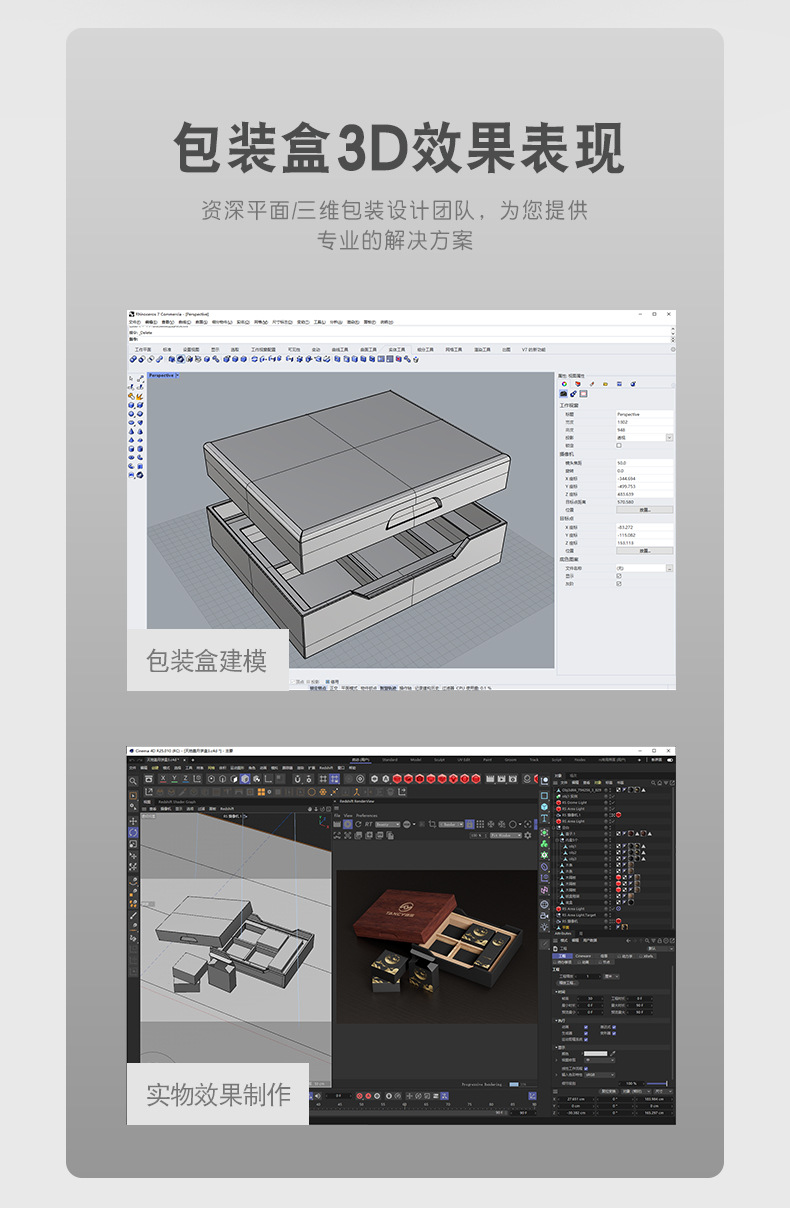This screenshot has width=790, height=1208.
Task: Enable the 锁定 checkbox in Rhino properties
Action: (619, 445)
